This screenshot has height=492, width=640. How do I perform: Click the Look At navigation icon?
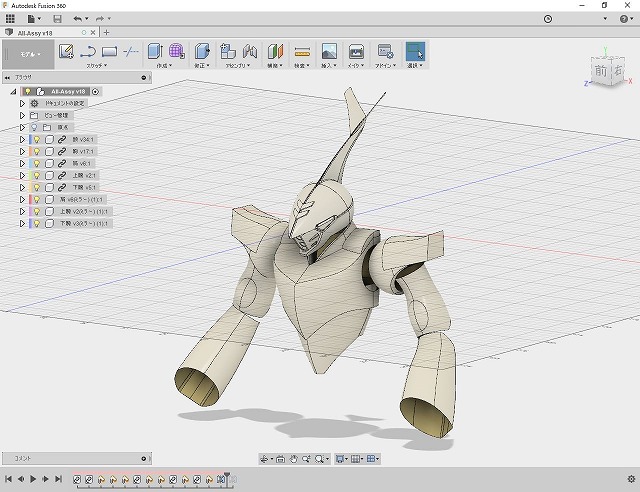(x=280, y=459)
